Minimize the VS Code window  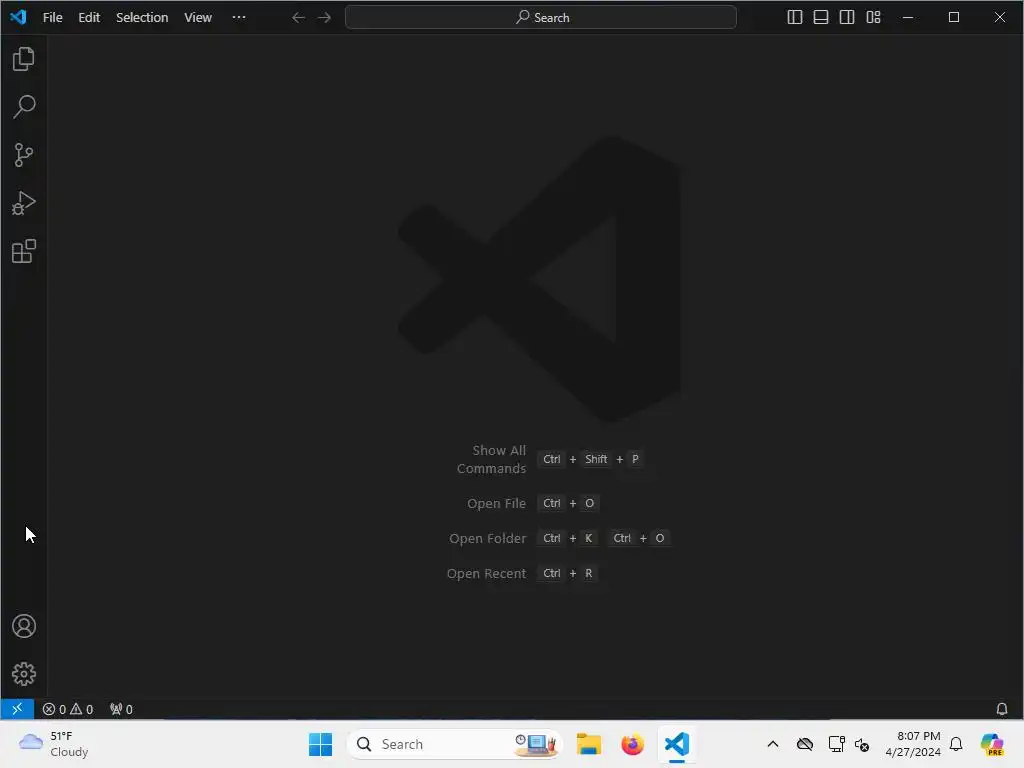(x=908, y=18)
